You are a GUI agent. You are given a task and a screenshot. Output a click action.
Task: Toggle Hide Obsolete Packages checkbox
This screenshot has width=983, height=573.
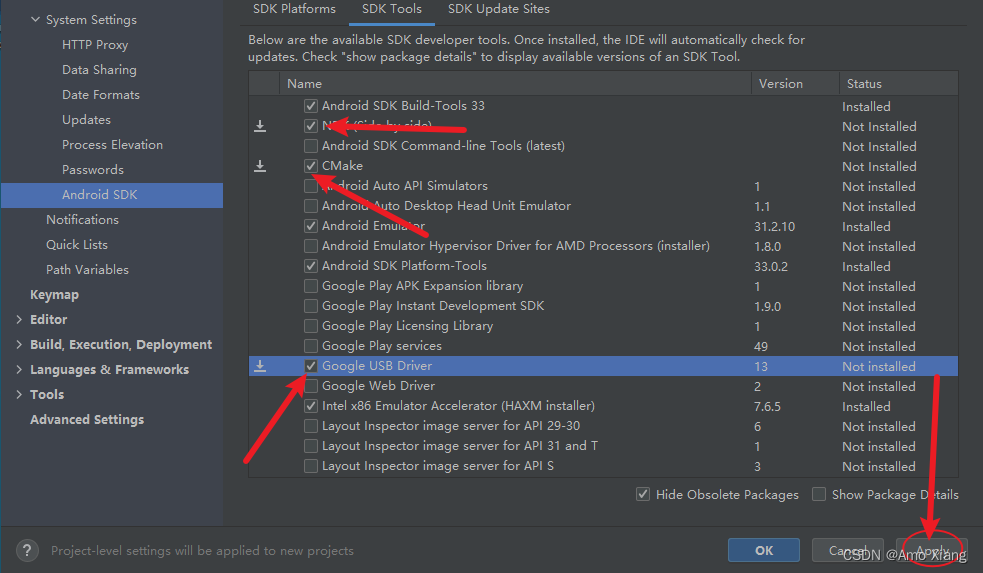pos(642,494)
